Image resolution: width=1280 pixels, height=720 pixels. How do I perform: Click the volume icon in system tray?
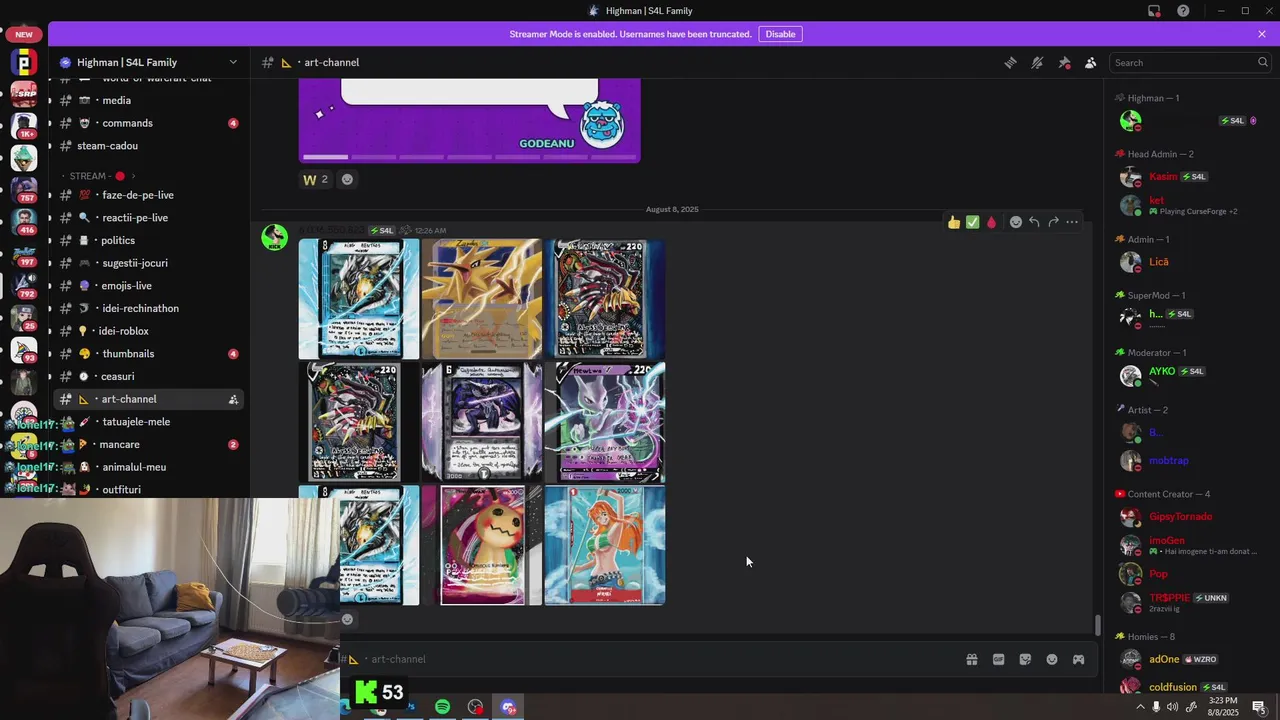(1172, 707)
